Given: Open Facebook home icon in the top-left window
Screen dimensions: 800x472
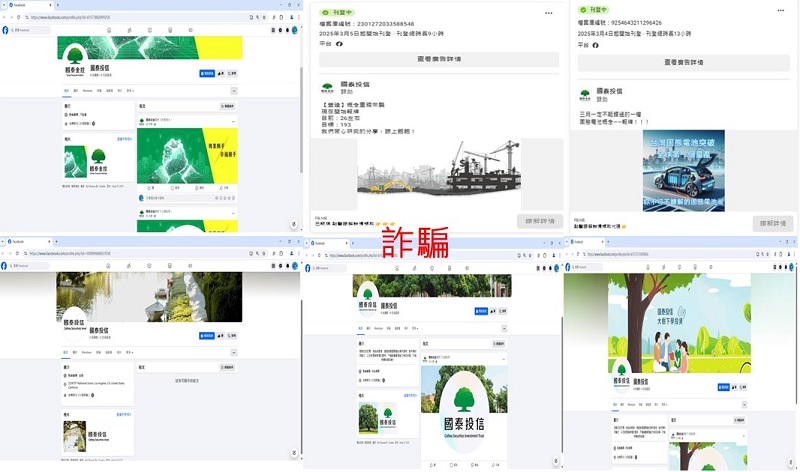Looking at the screenshot, I should pyautogui.click(x=109, y=30).
